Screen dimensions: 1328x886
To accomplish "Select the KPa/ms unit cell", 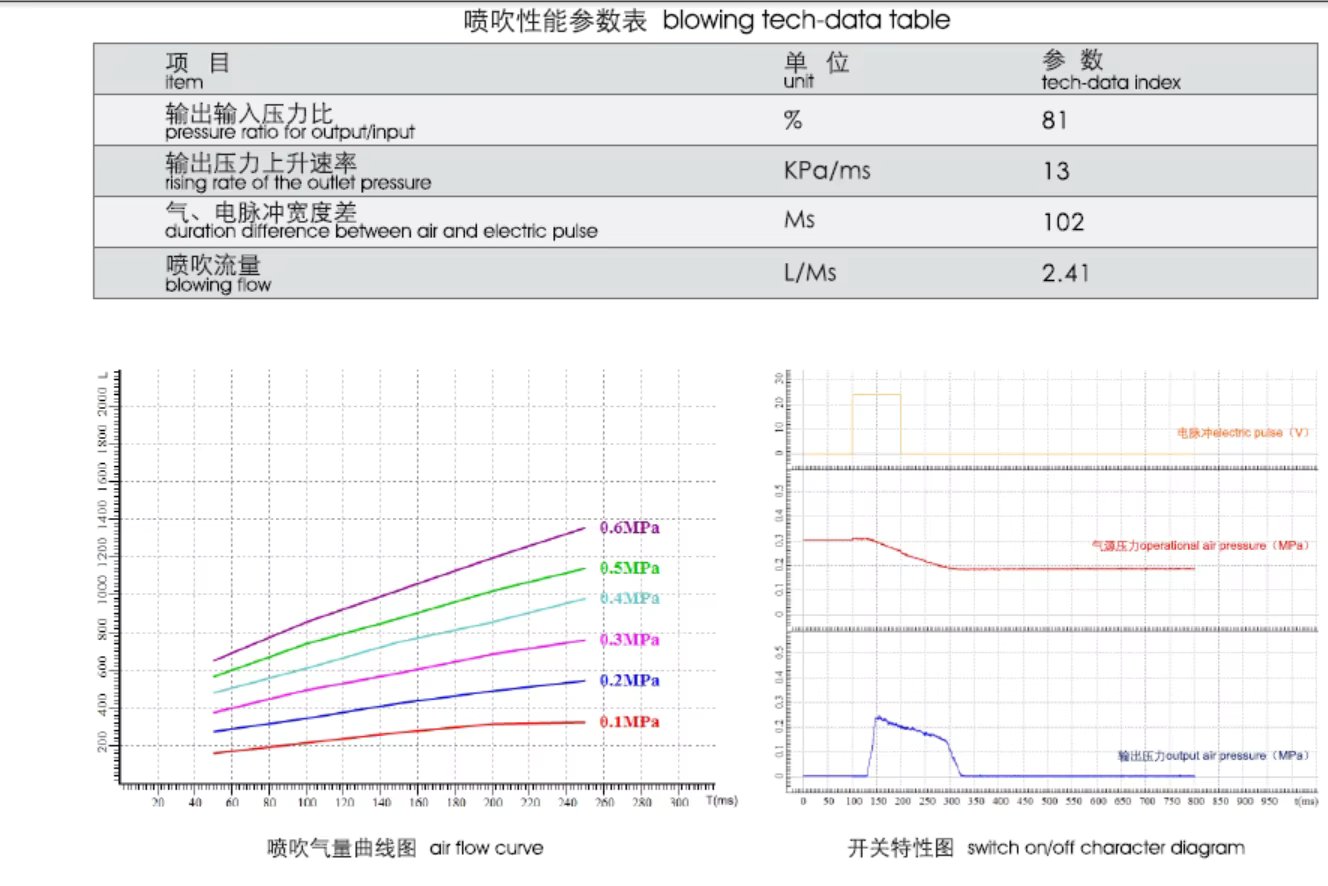I will [826, 171].
